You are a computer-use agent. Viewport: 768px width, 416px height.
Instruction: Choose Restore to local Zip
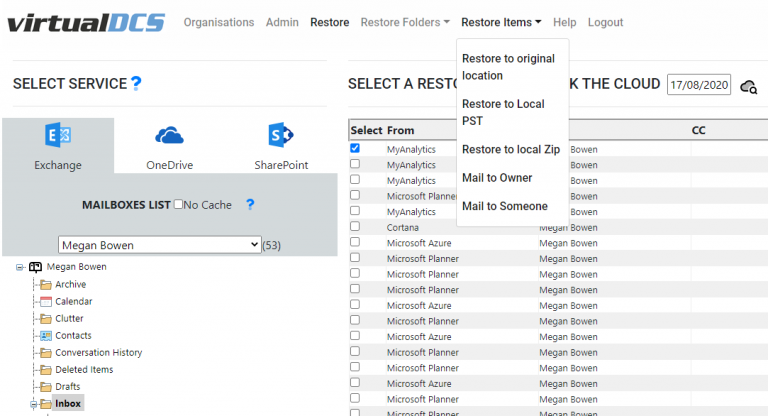pyautogui.click(x=511, y=149)
